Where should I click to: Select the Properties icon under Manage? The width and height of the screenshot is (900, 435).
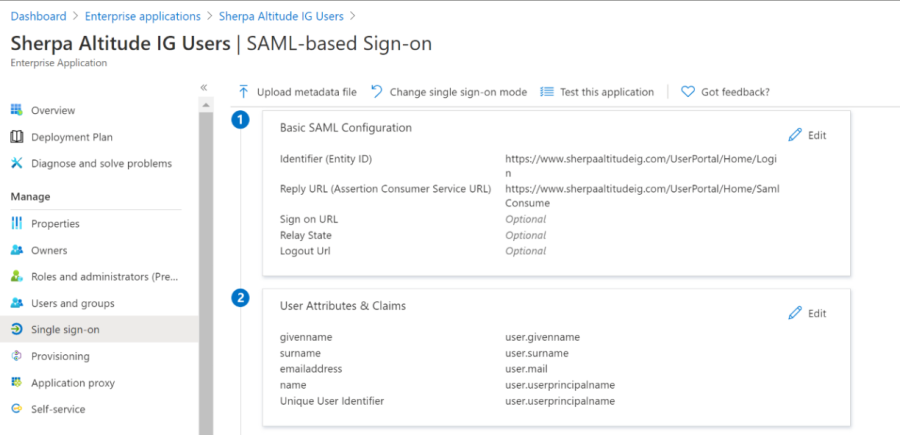[x=17, y=224]
